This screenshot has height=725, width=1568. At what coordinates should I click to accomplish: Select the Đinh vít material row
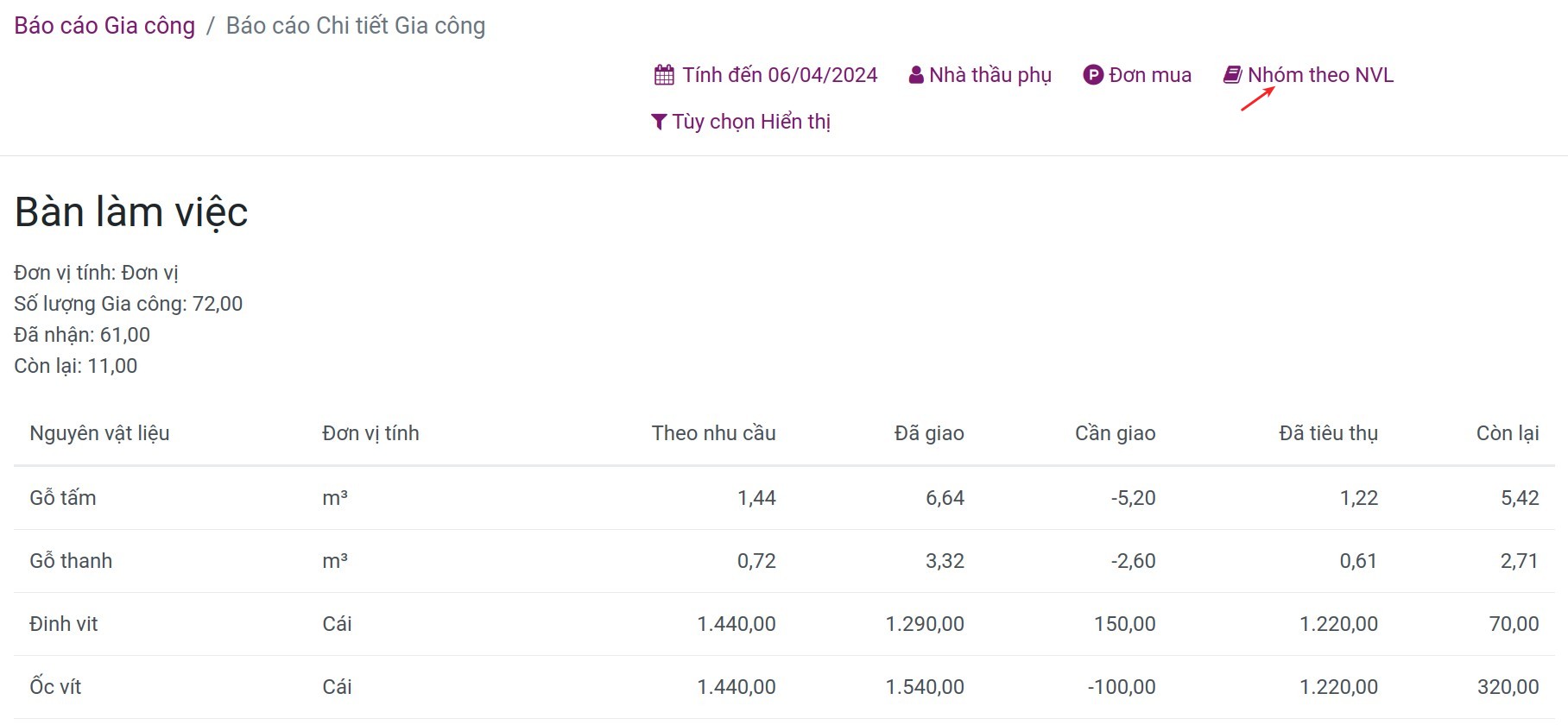64,624
